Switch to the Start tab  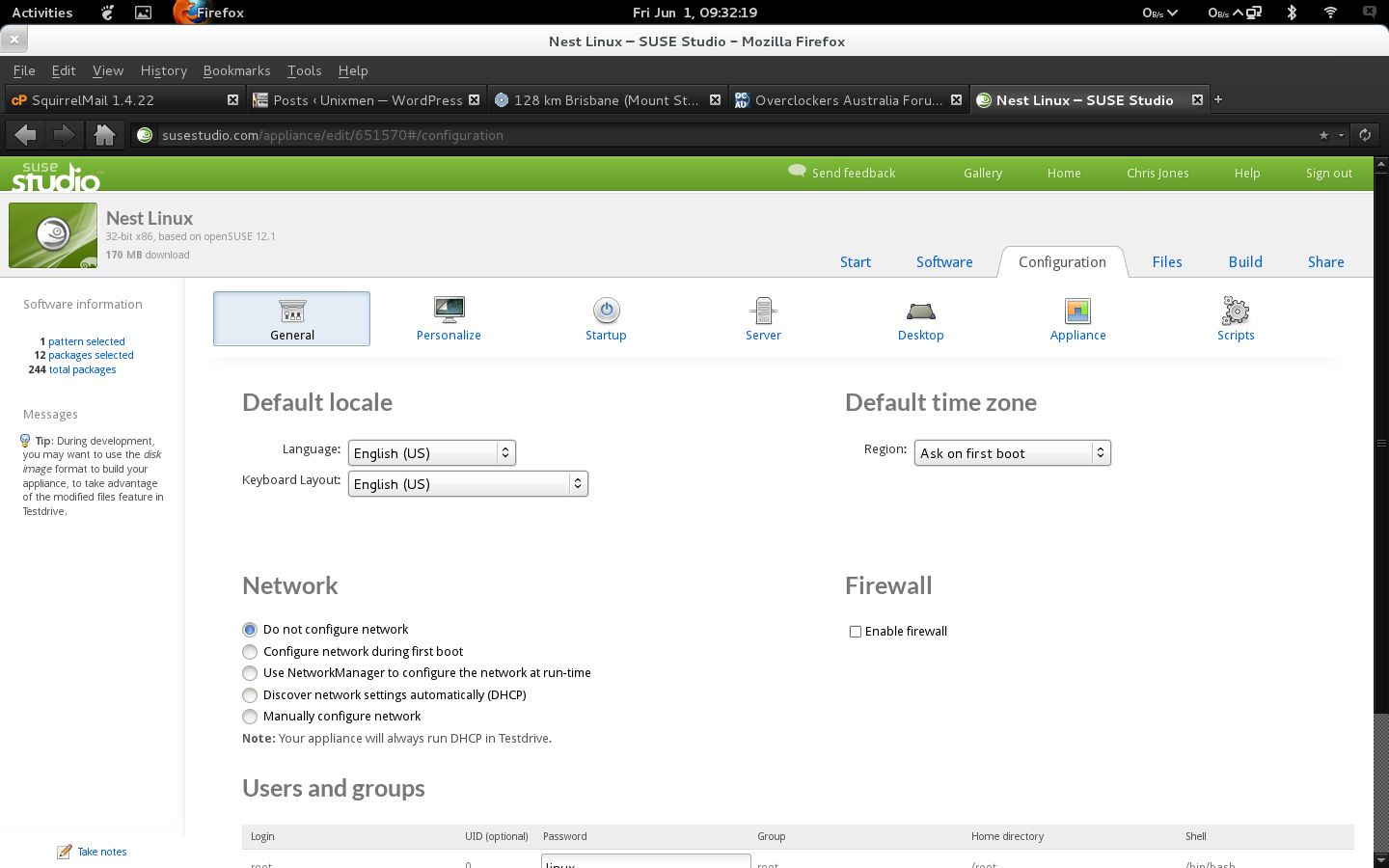(856, 262)
